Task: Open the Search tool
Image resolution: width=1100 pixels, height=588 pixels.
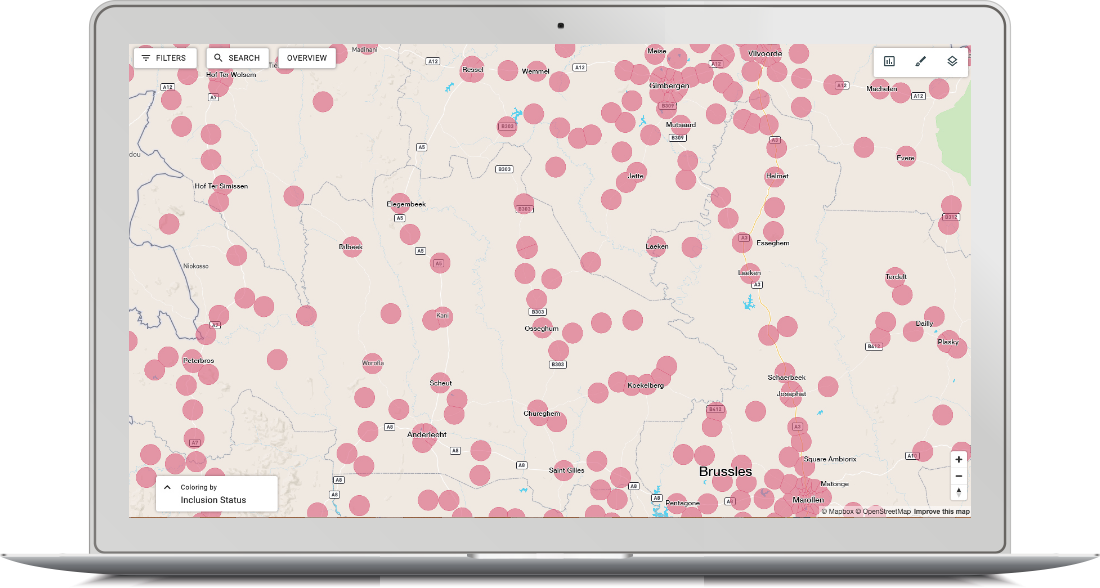Action: [x=238, y=58]
